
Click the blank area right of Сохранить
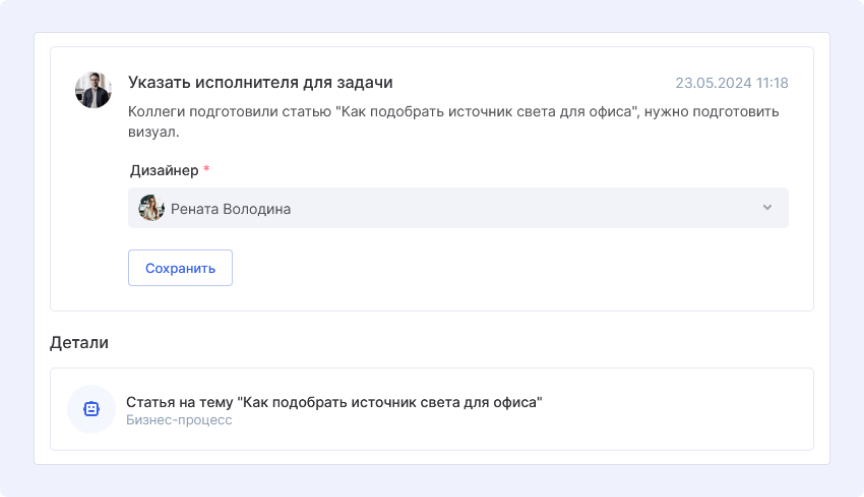pos(500,268)
